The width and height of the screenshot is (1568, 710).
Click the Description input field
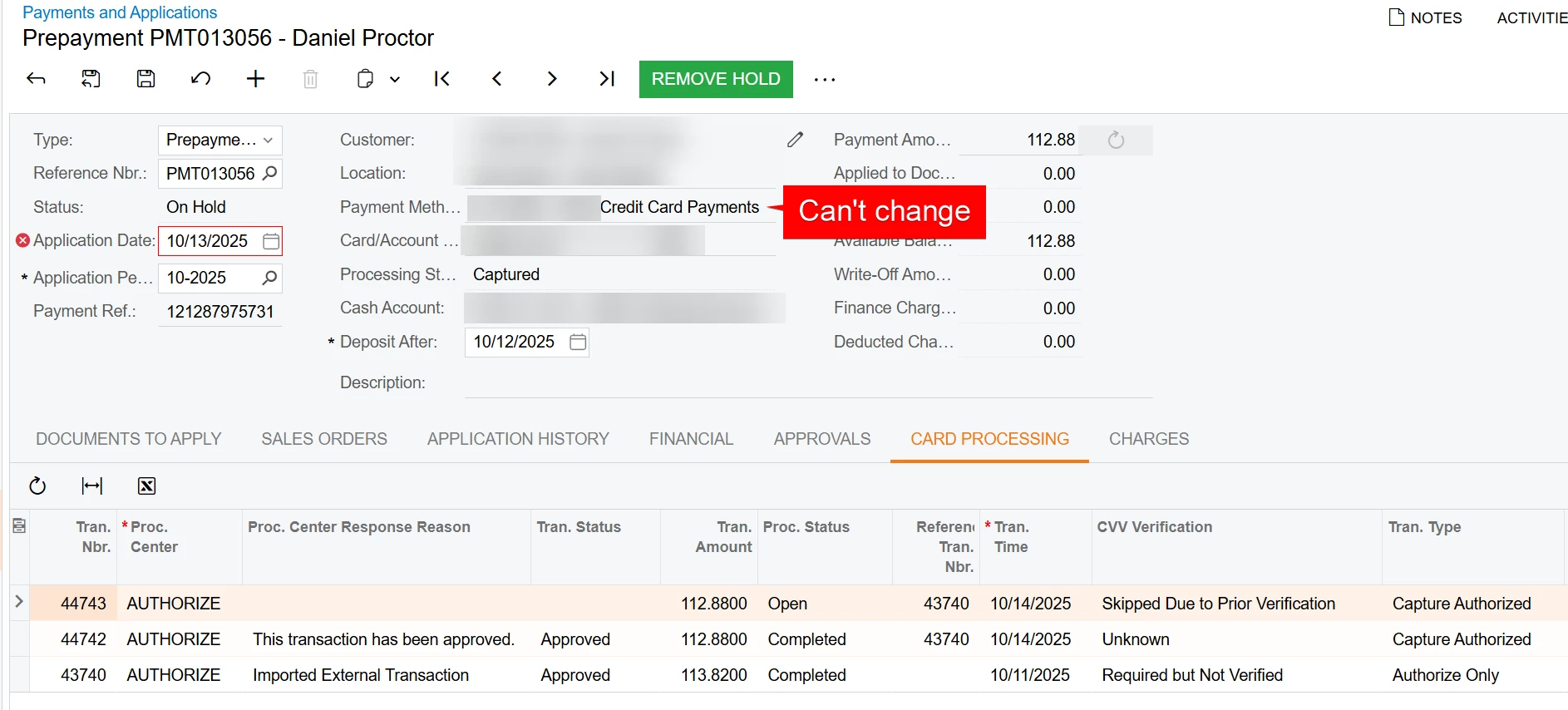(x=808, y=382)
